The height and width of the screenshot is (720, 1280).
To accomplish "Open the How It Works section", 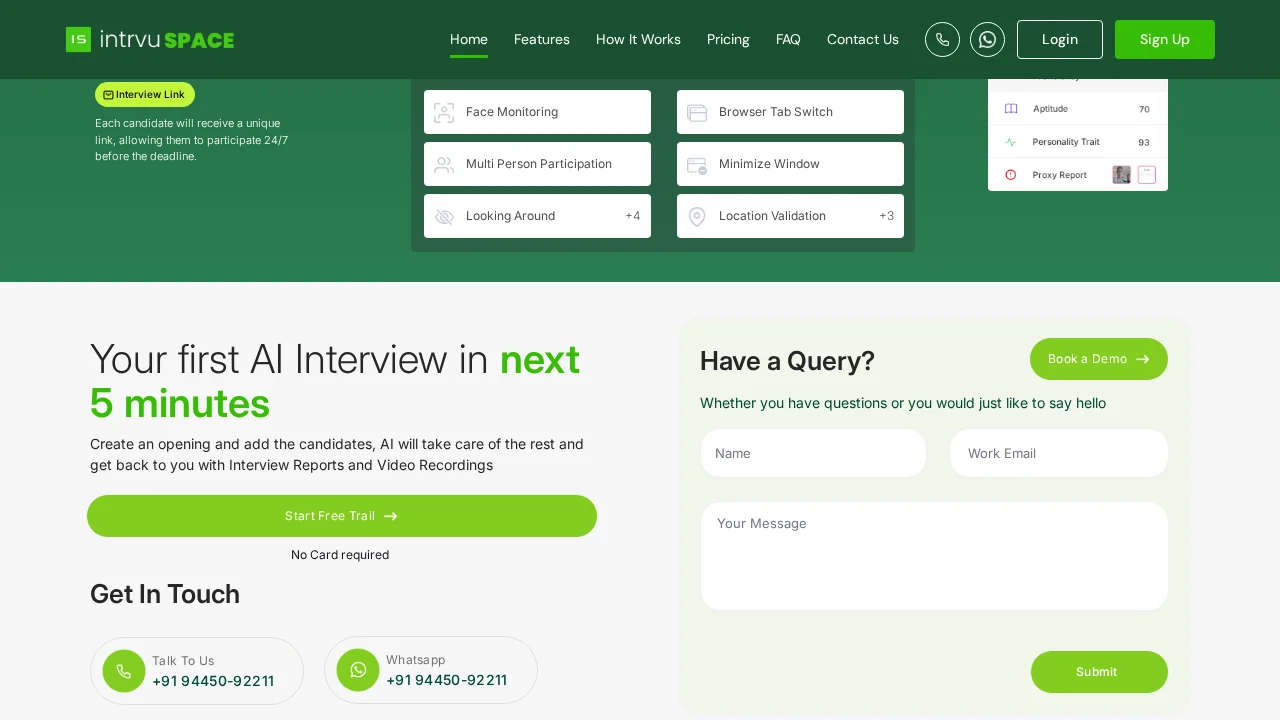I will [638, 39].
